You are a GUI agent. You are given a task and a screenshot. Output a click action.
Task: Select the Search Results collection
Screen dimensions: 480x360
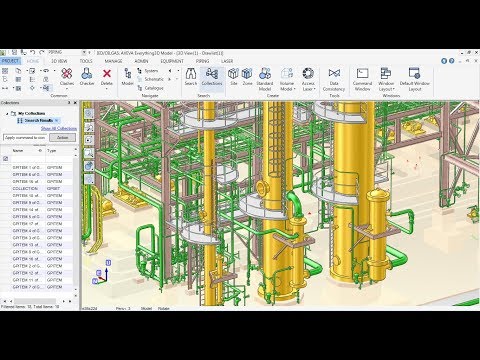[39, 120]
